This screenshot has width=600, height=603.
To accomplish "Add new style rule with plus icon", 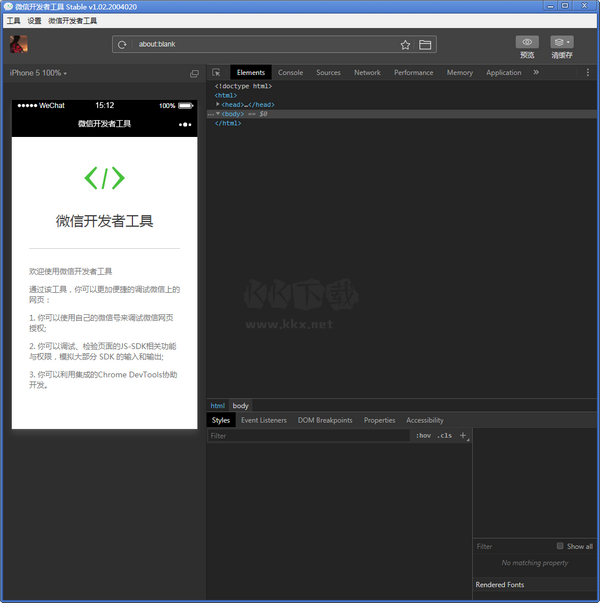I will point(463,436).
